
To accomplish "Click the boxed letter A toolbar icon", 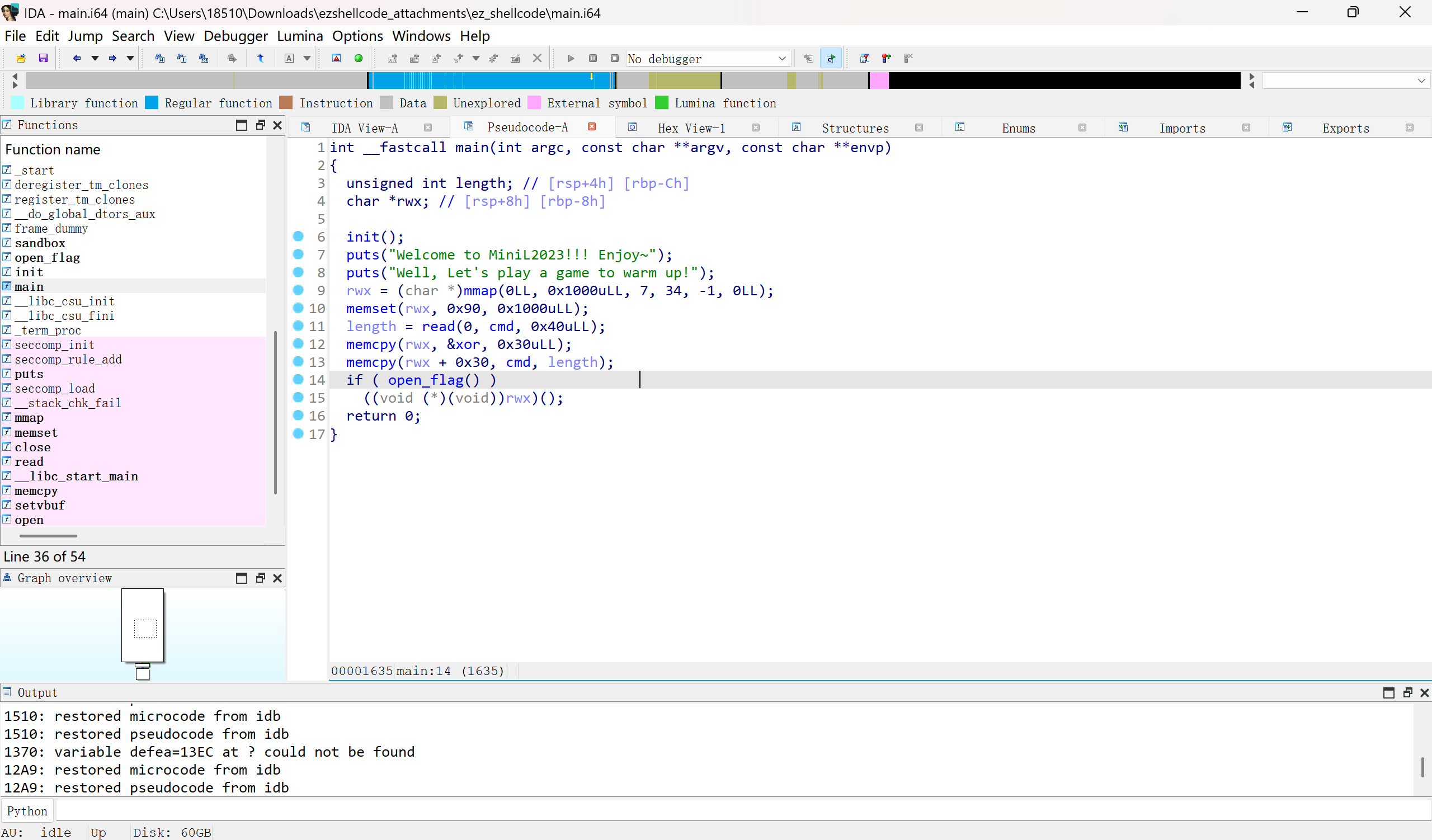I will (x=289, y=59).
